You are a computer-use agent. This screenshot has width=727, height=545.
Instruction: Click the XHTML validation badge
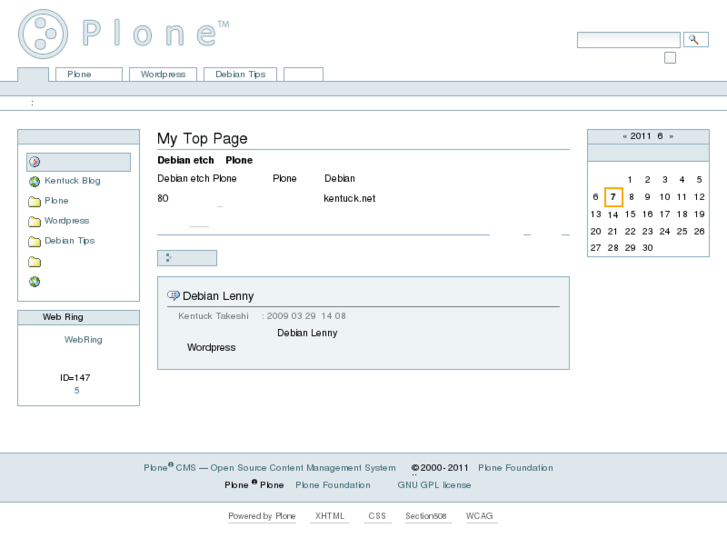click(330, 516)
